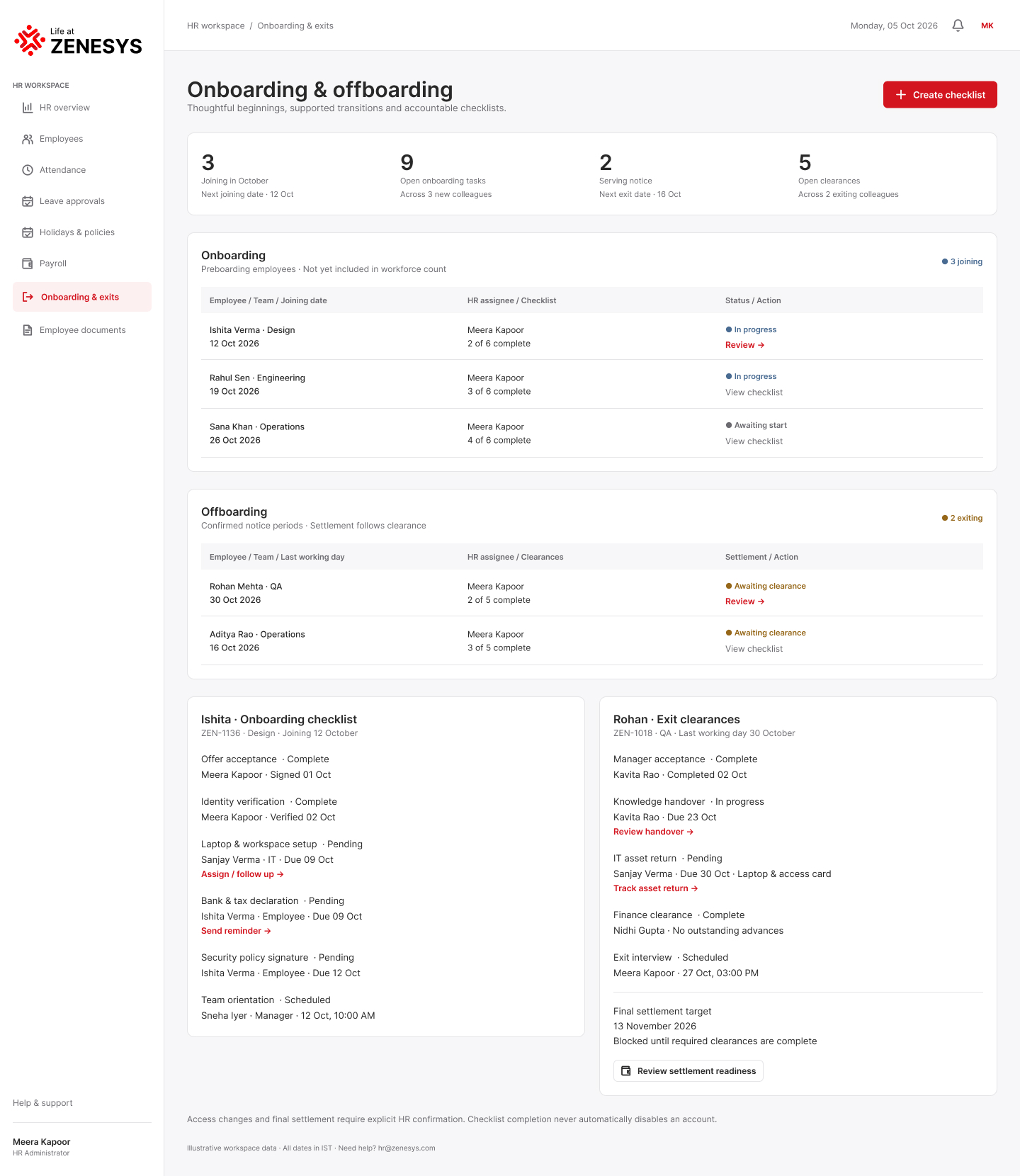The image size is (1020, 1176).
Task: Select Payroll in the sidebar
Action: [x=82, y=264]
